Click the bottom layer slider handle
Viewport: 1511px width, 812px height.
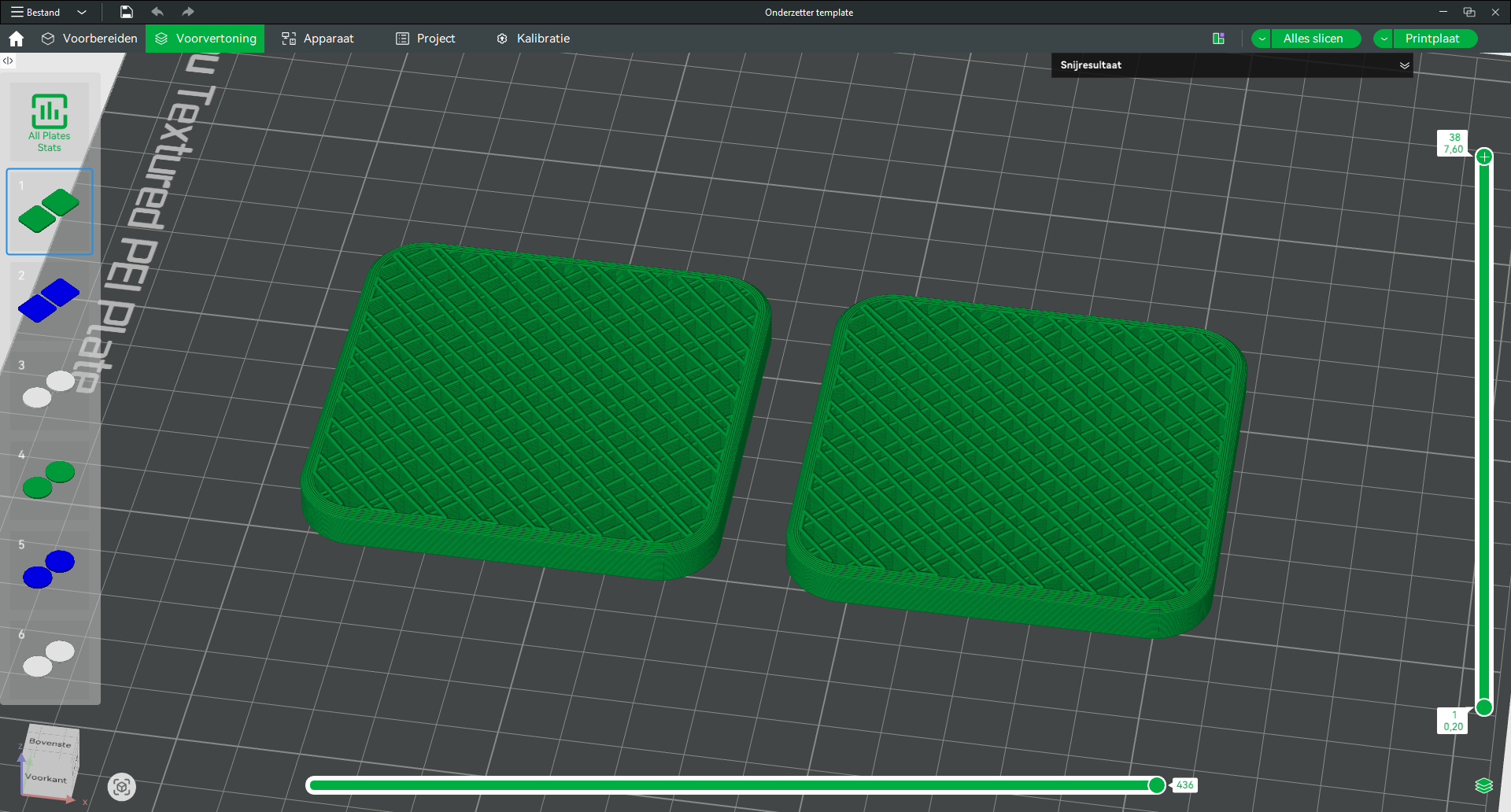pyautogui.click(x=1484, y=707)
